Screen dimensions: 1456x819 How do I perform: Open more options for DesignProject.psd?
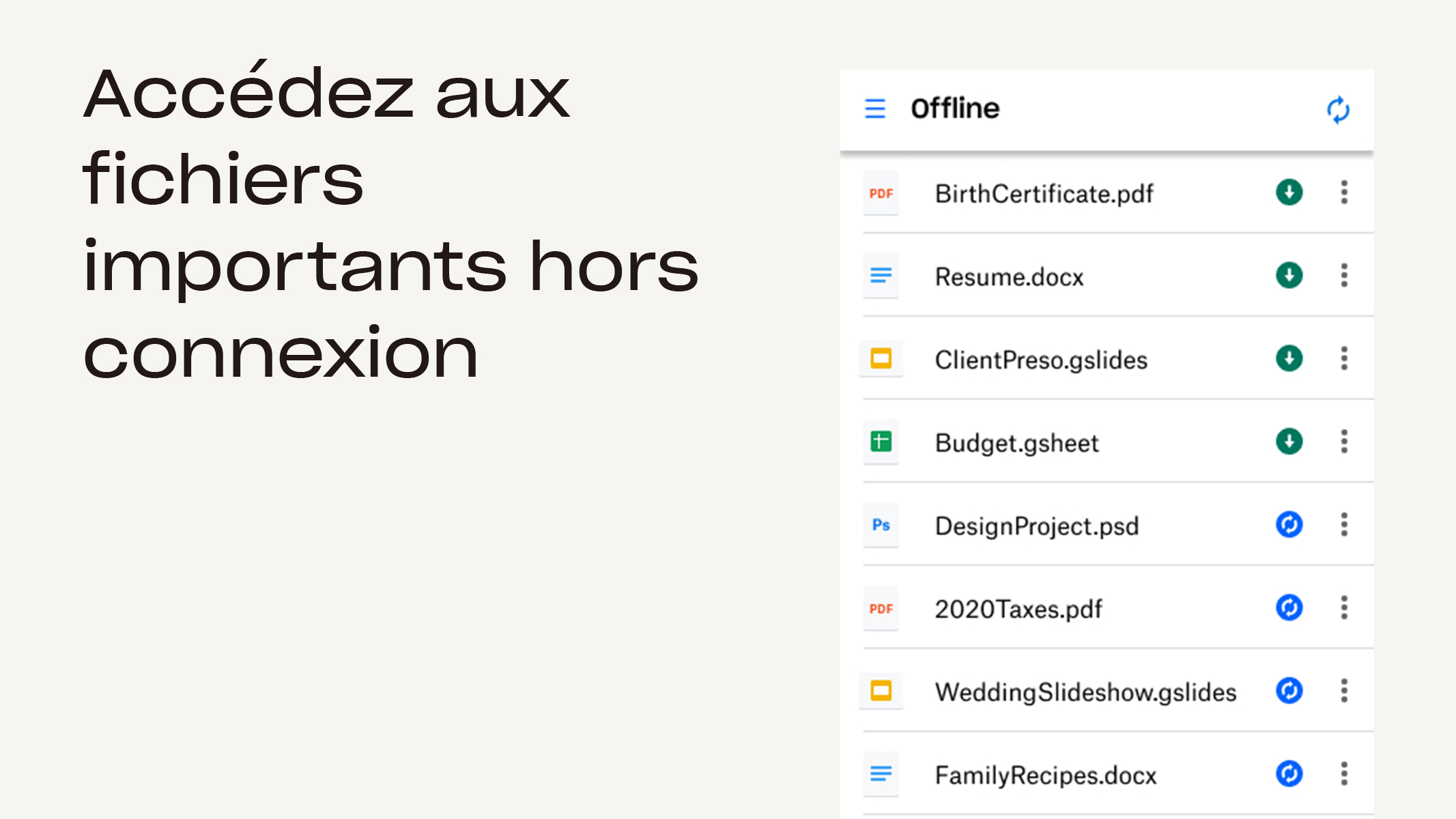(1344, 525)
